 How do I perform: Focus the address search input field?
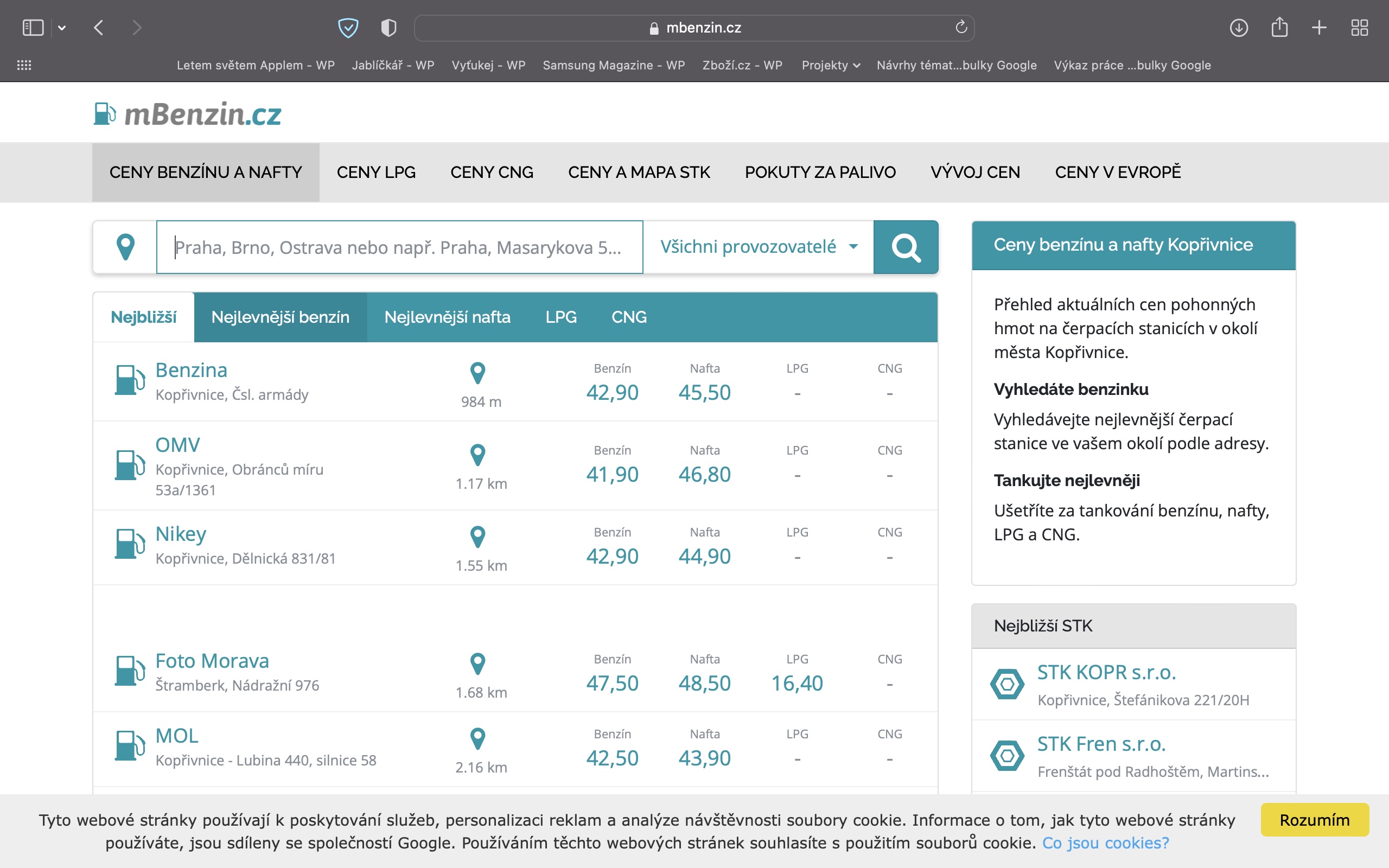point(399,247)
